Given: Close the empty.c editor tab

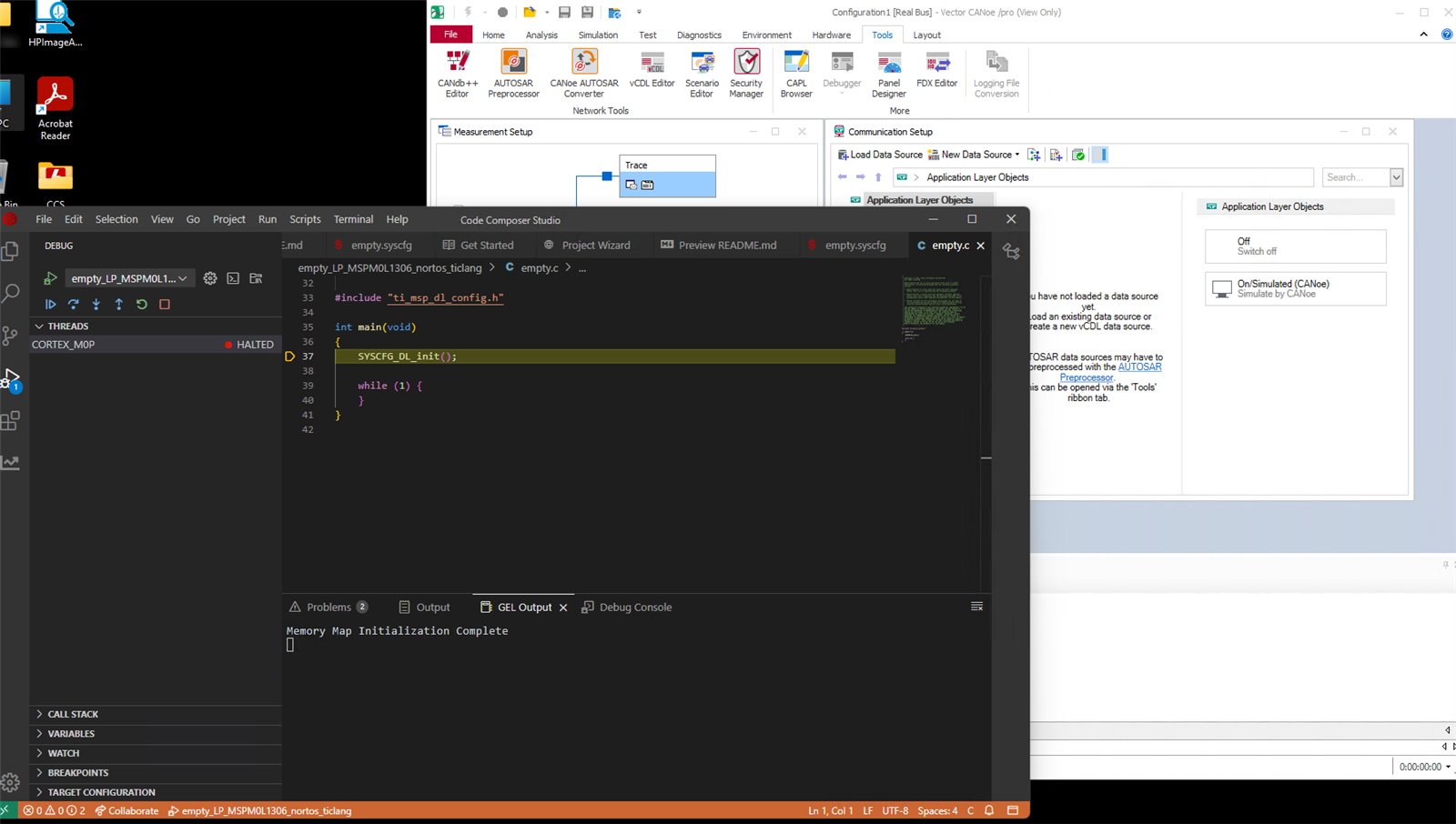Looking at the screenshot, I should (981, 246).
